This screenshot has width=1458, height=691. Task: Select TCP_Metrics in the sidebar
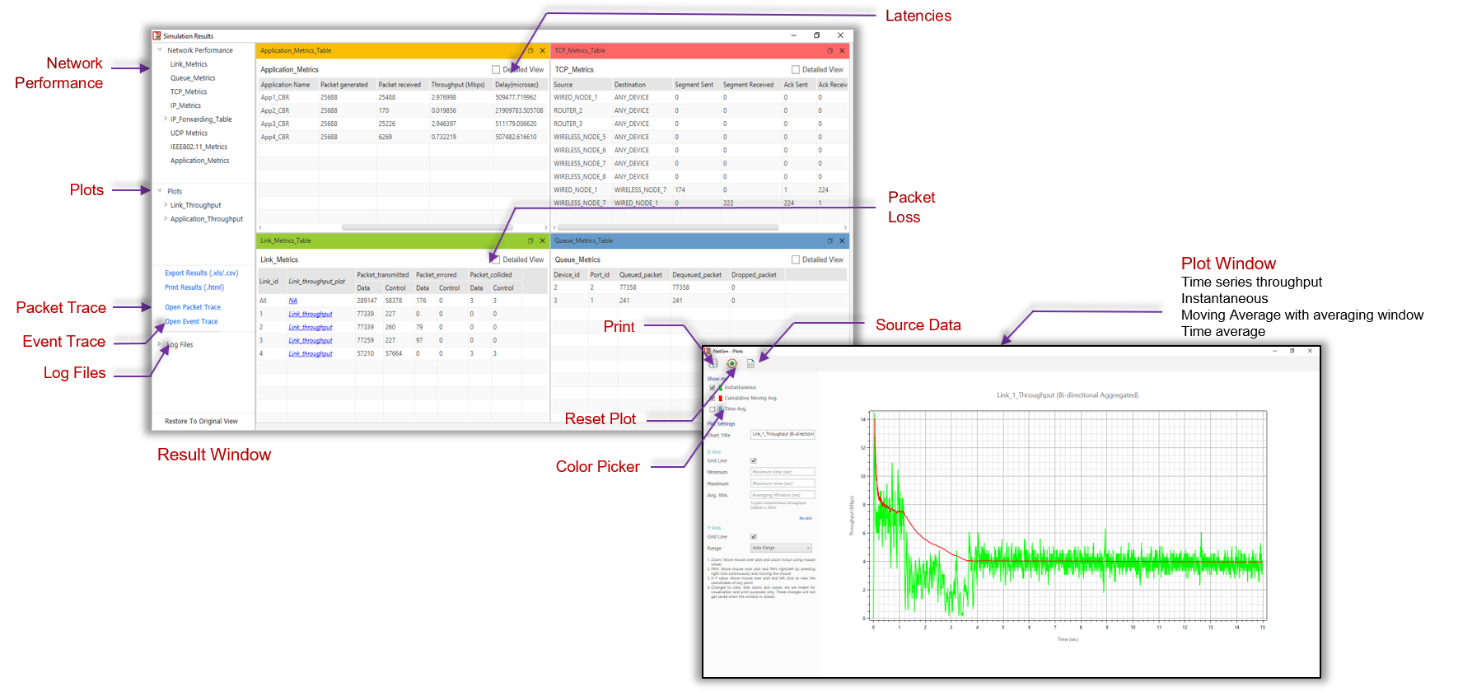coord(188,91)
